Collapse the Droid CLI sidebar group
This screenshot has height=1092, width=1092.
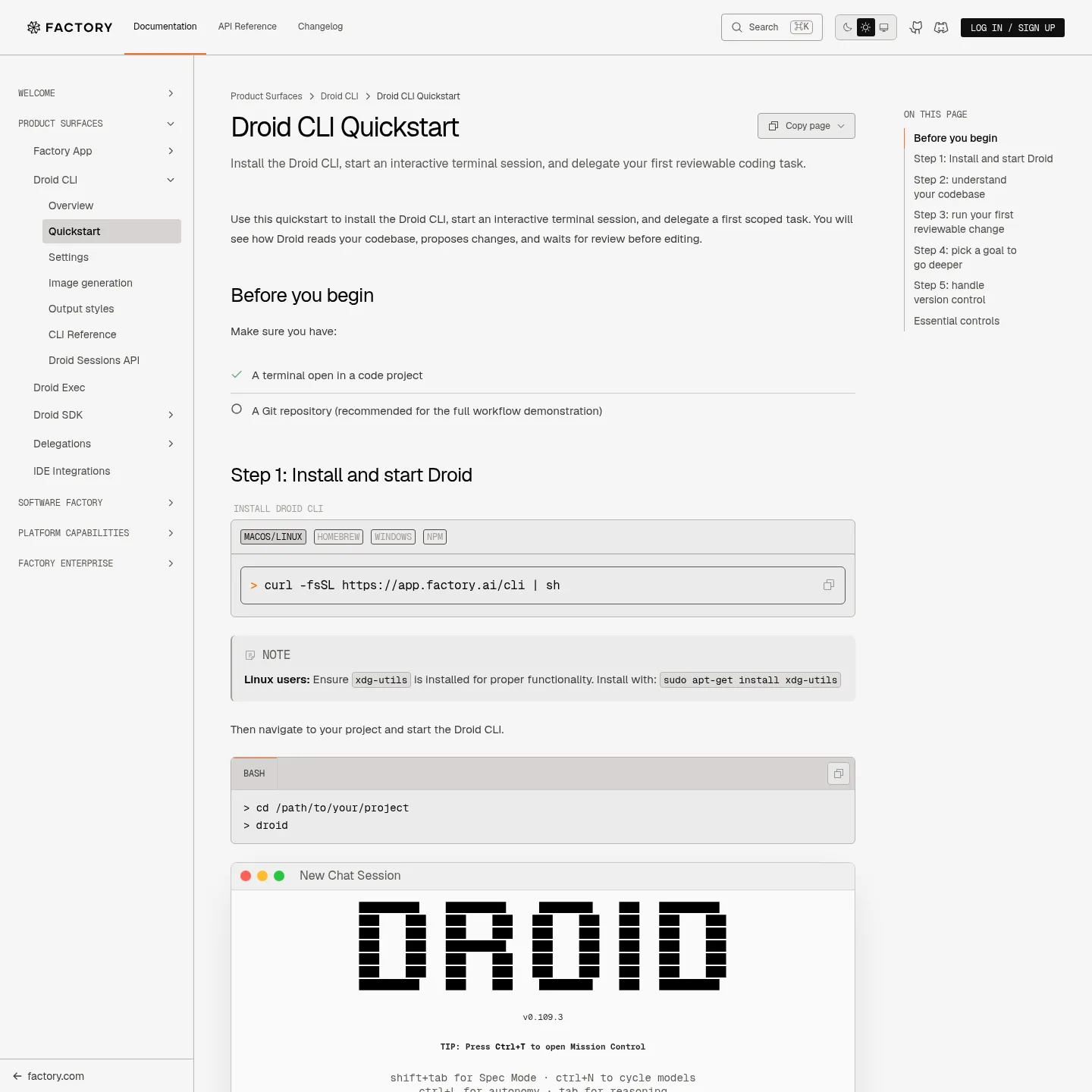click(171, 180)
